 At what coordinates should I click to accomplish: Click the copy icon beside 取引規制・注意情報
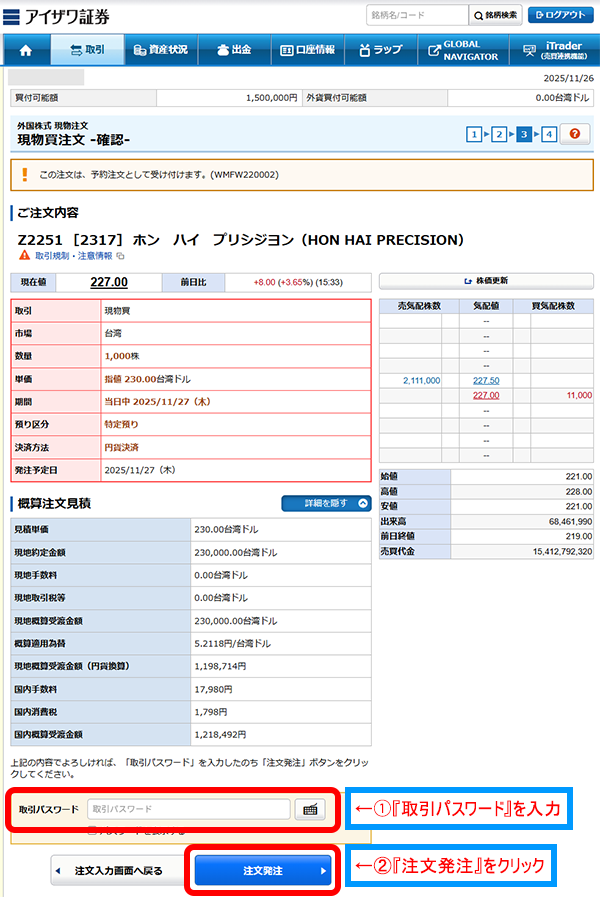pyautogui.click(x=120, y=256)
